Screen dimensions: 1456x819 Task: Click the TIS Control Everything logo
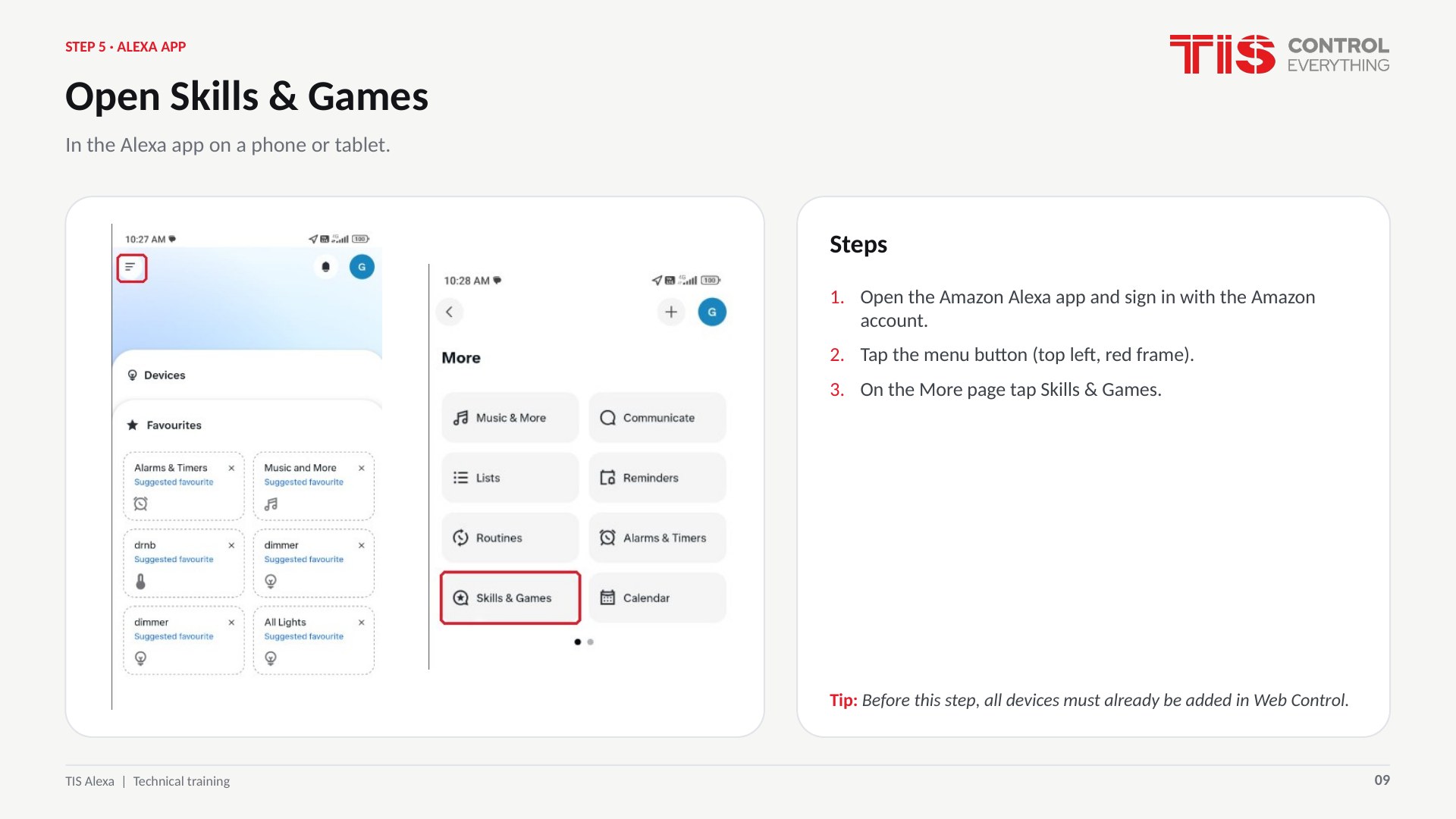tap(1279, 54)
